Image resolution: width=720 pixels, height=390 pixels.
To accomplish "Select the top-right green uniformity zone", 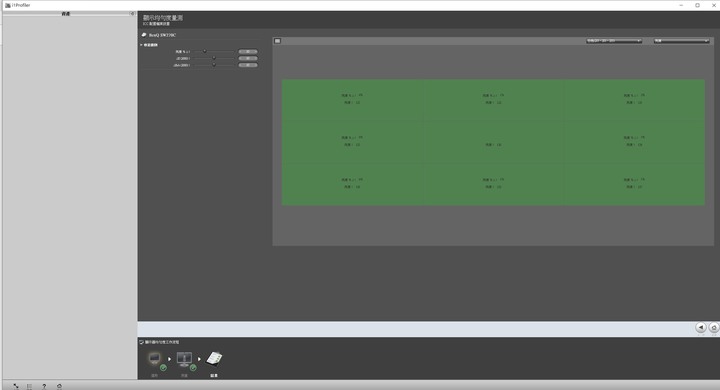I will coord(634,100).
